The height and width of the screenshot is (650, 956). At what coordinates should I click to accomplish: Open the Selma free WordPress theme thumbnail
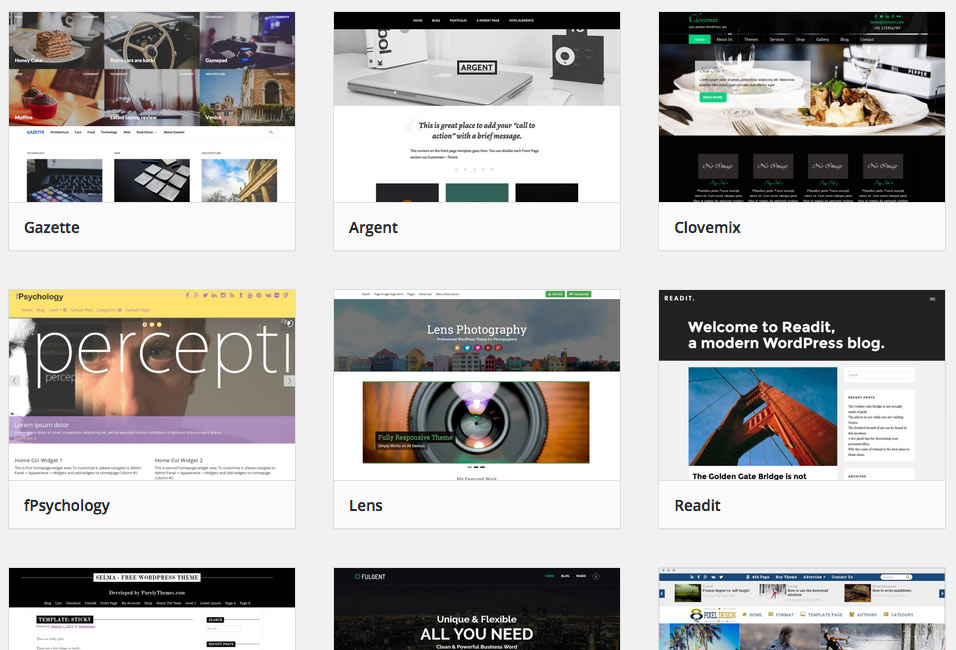(x=152, y=609)
